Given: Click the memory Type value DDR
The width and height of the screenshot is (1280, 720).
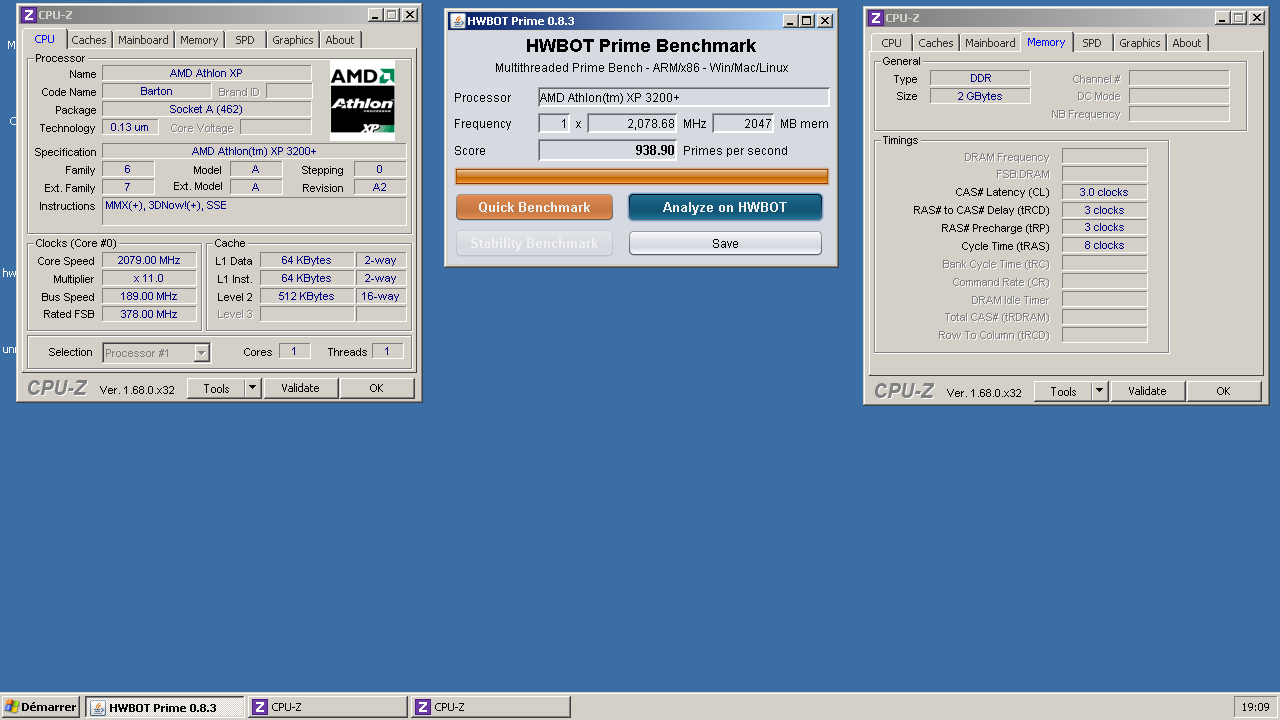Looking at the screenshot, I should pos(980,78).
